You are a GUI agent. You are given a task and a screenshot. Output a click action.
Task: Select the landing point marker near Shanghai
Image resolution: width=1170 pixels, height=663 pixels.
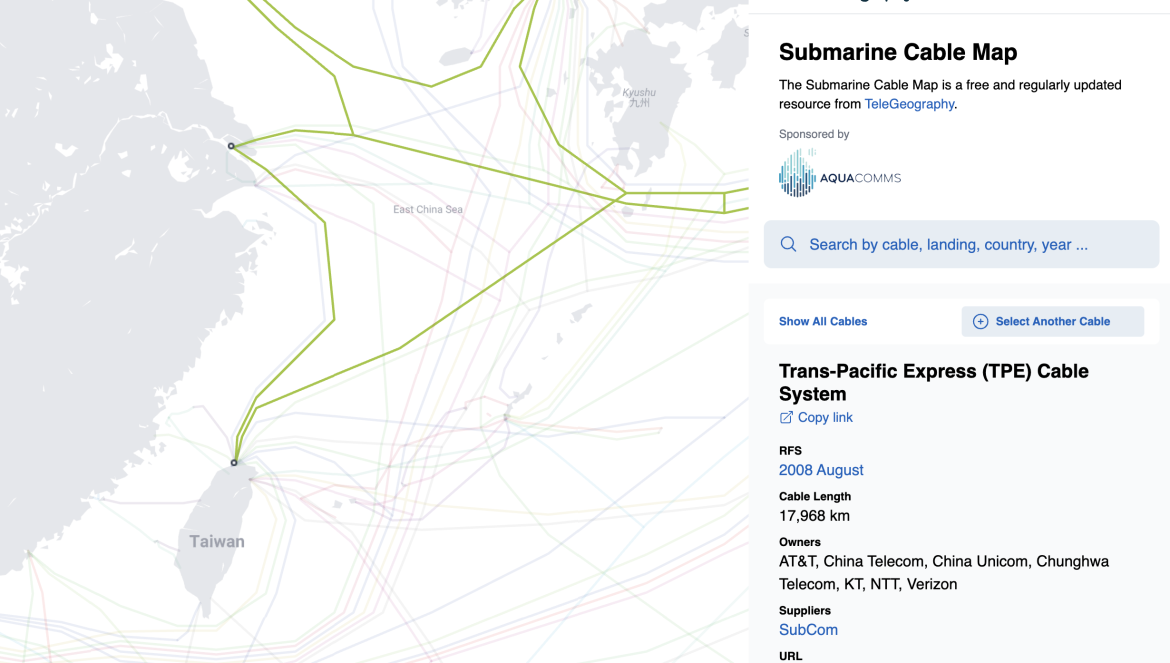(231, 146)
